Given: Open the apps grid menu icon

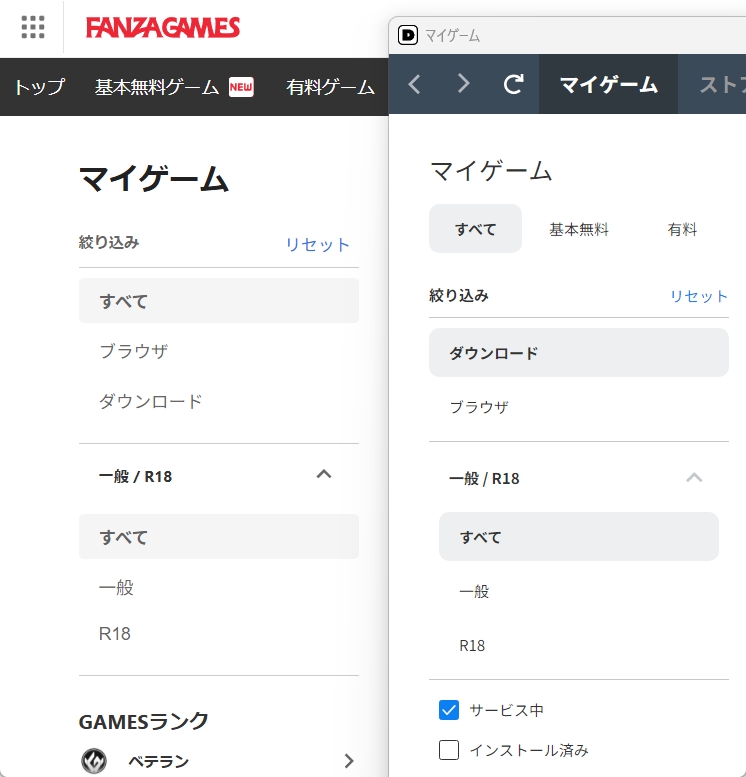Looking at the screenshot, I should click(x=33, y=27).
